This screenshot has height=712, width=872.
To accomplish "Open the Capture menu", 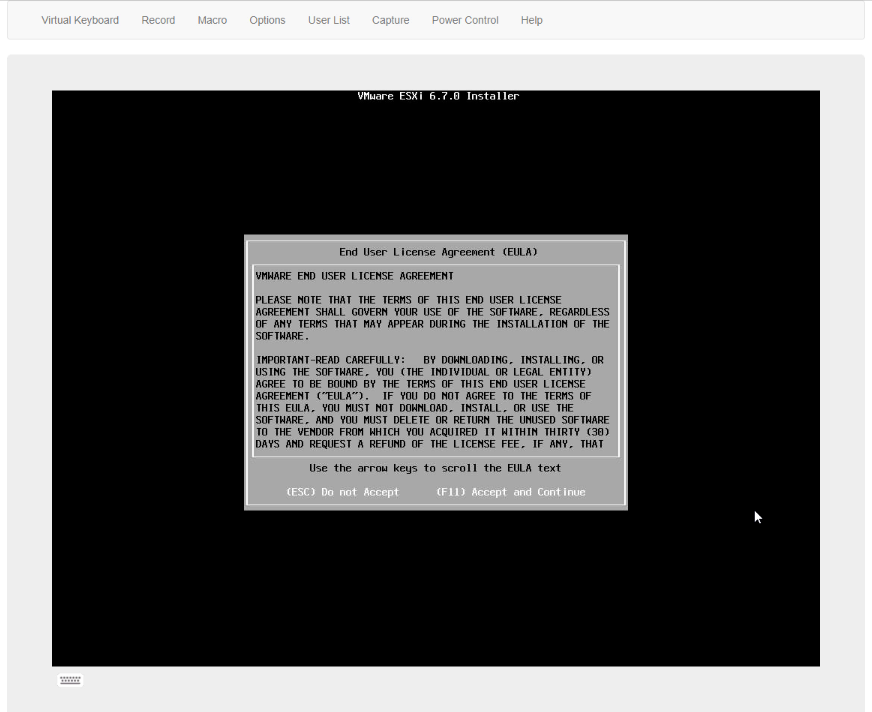I will 390,20.
